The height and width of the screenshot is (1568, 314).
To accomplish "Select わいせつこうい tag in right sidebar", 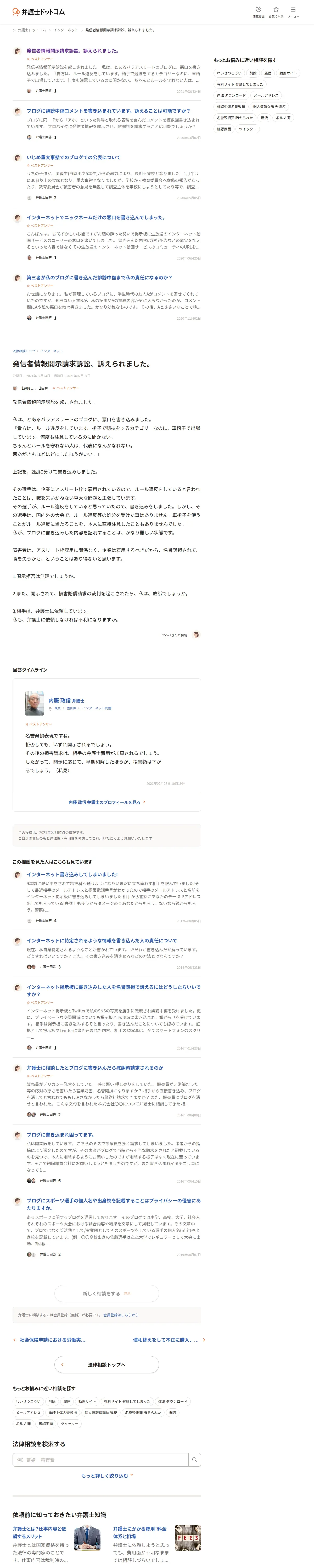I will point(229,73).
